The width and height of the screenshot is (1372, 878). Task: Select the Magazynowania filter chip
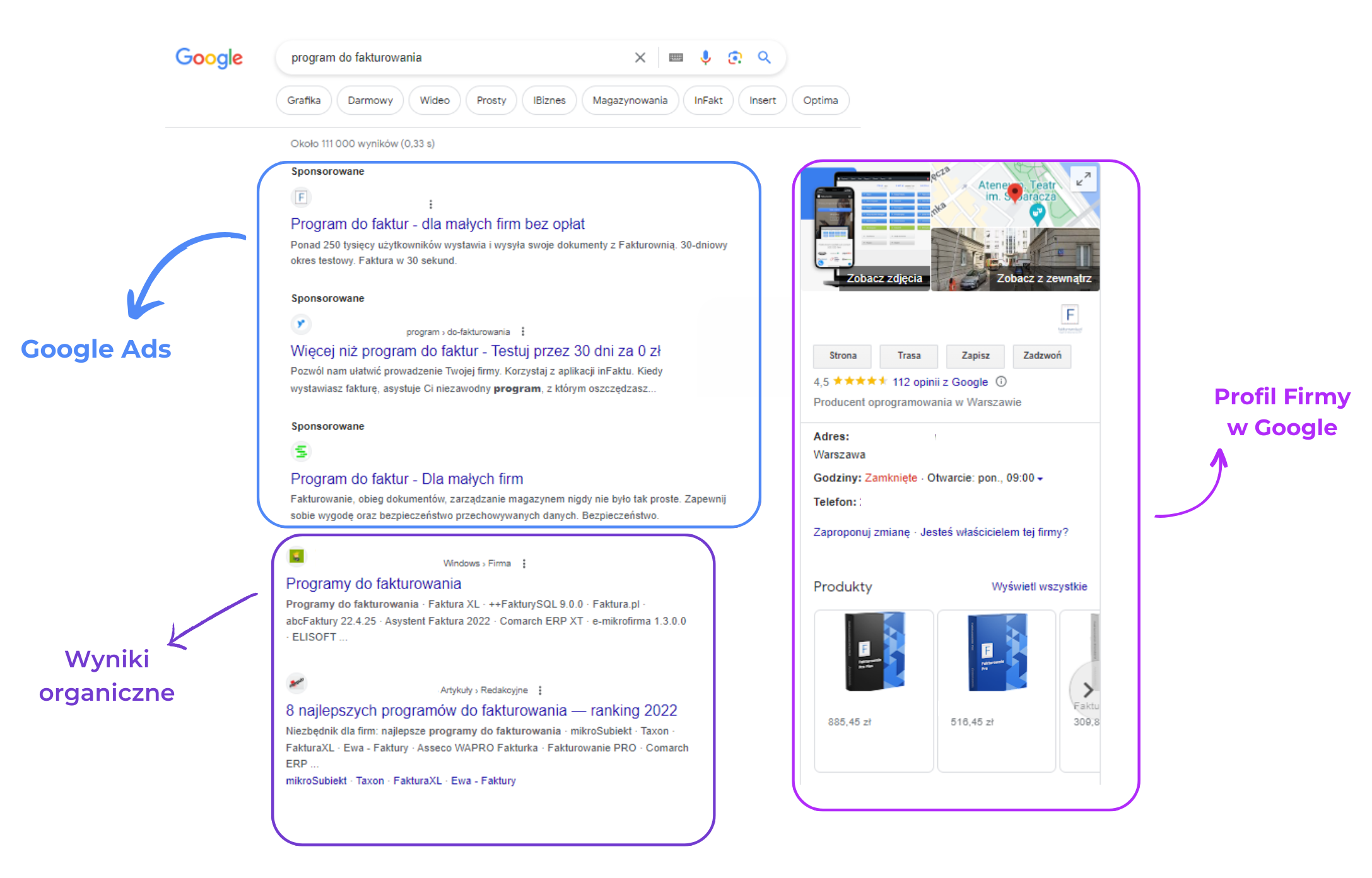pyautogui.click(x=630, y=100)
